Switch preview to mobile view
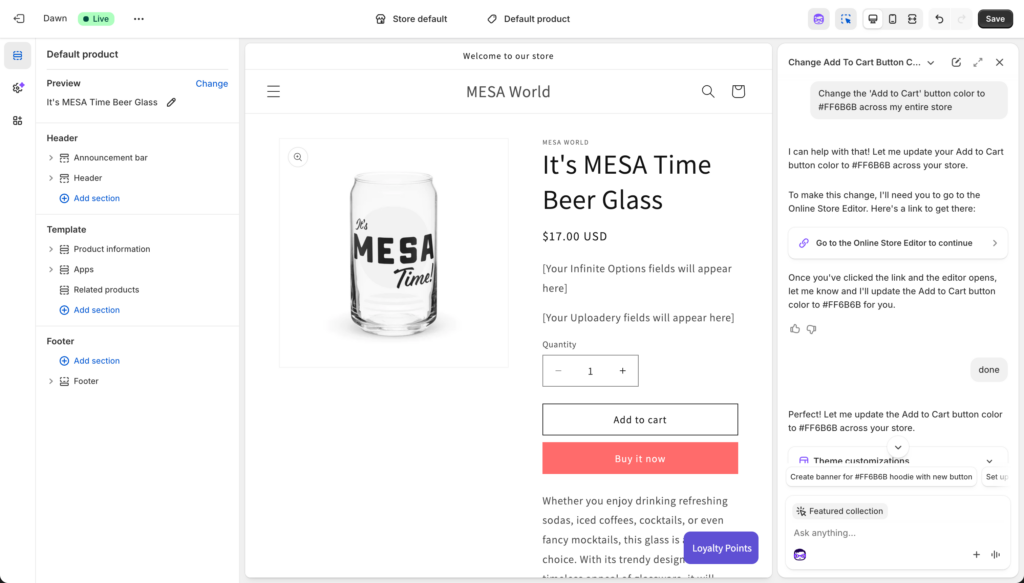The height and width of the screenshot is (583, 1024). pos(893,19)
